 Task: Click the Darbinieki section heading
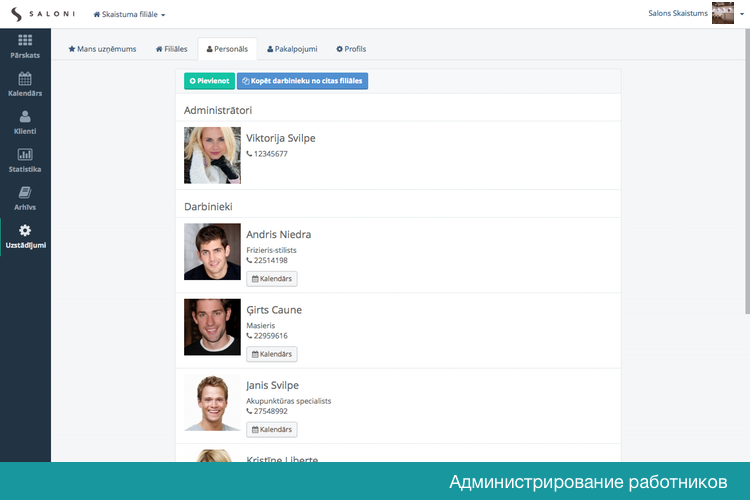pyautogui.click(x=208, y=207)
